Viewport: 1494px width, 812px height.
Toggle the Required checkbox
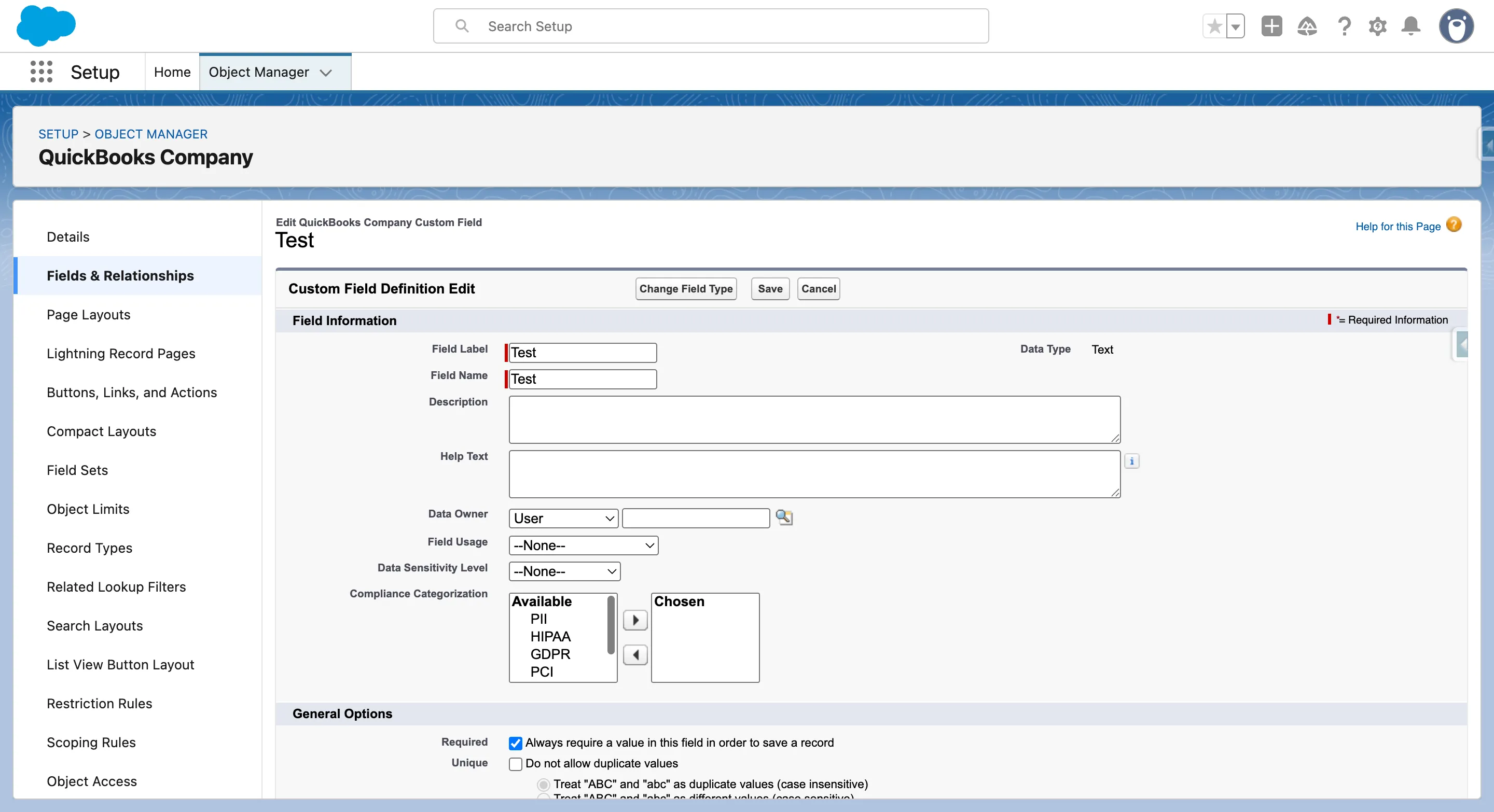[515, 743]
